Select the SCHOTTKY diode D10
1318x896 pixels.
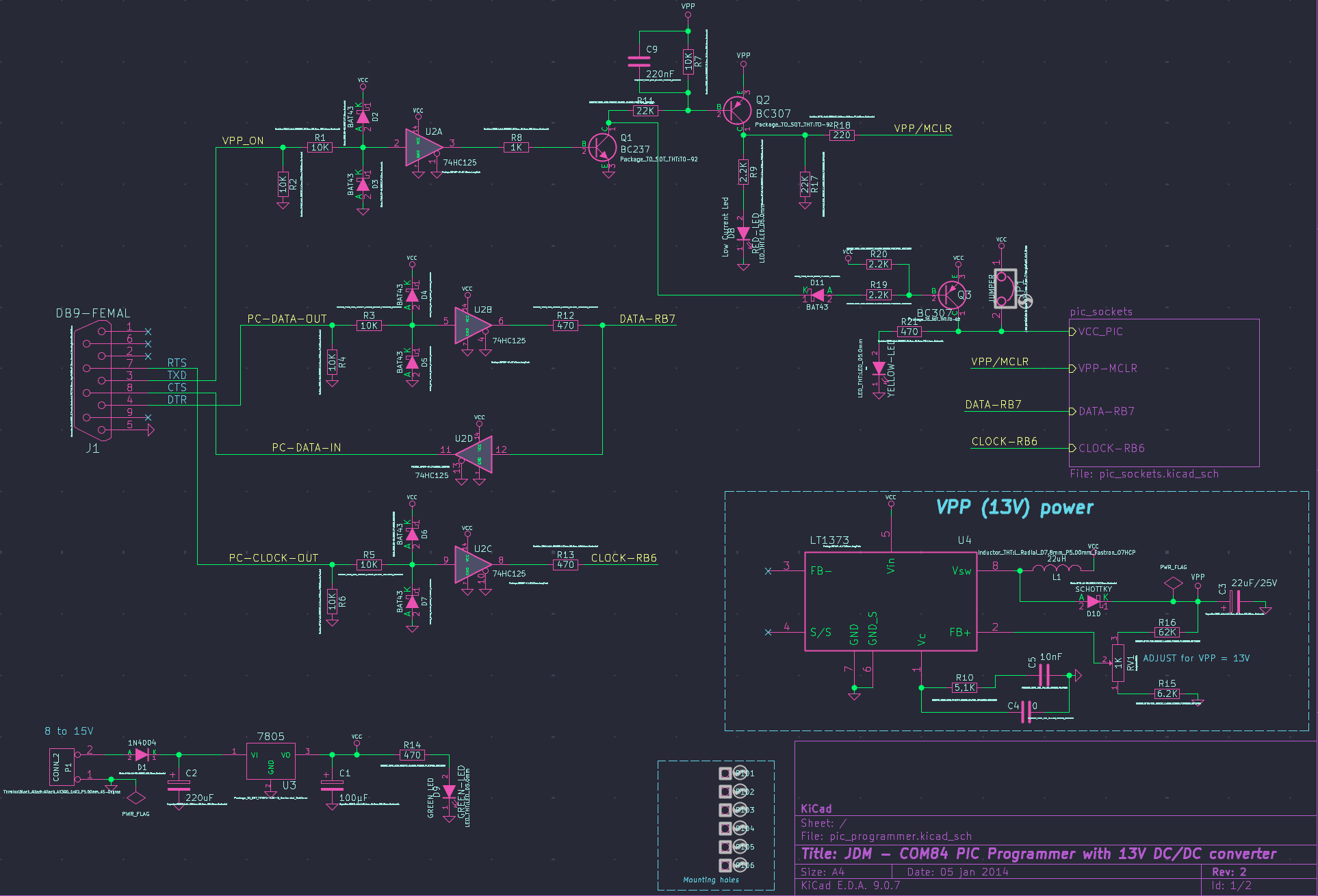pos(1094,601)
